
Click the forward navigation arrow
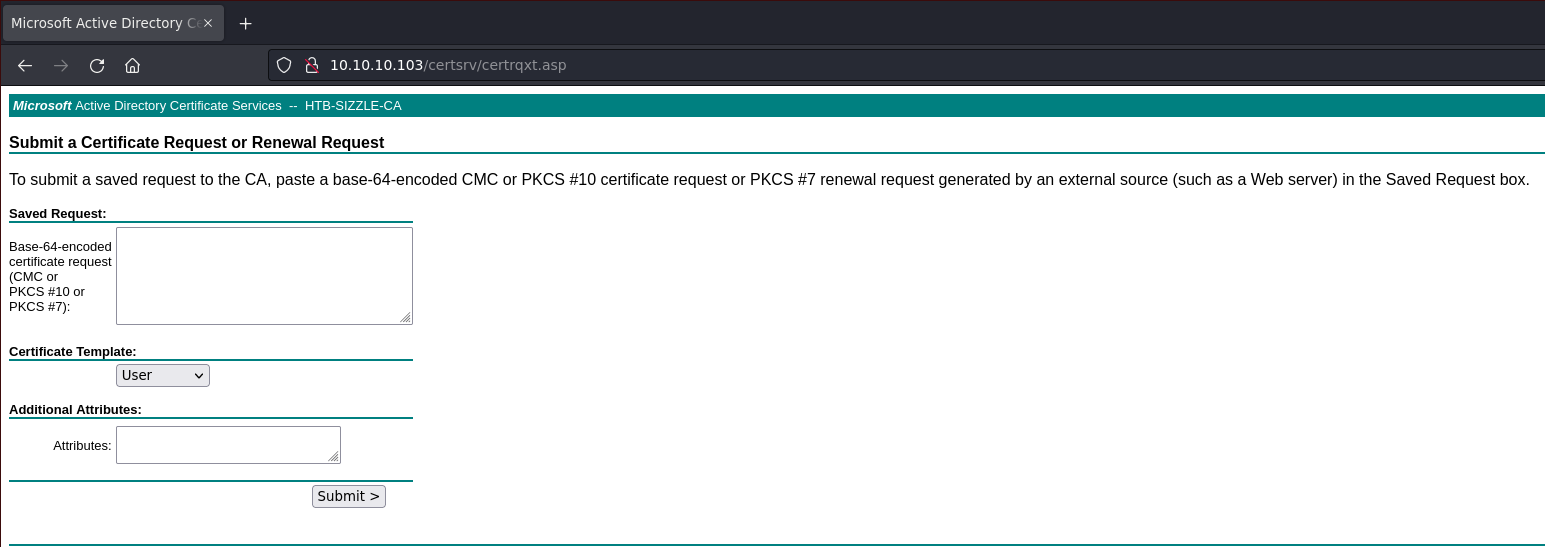coord(61,66)
